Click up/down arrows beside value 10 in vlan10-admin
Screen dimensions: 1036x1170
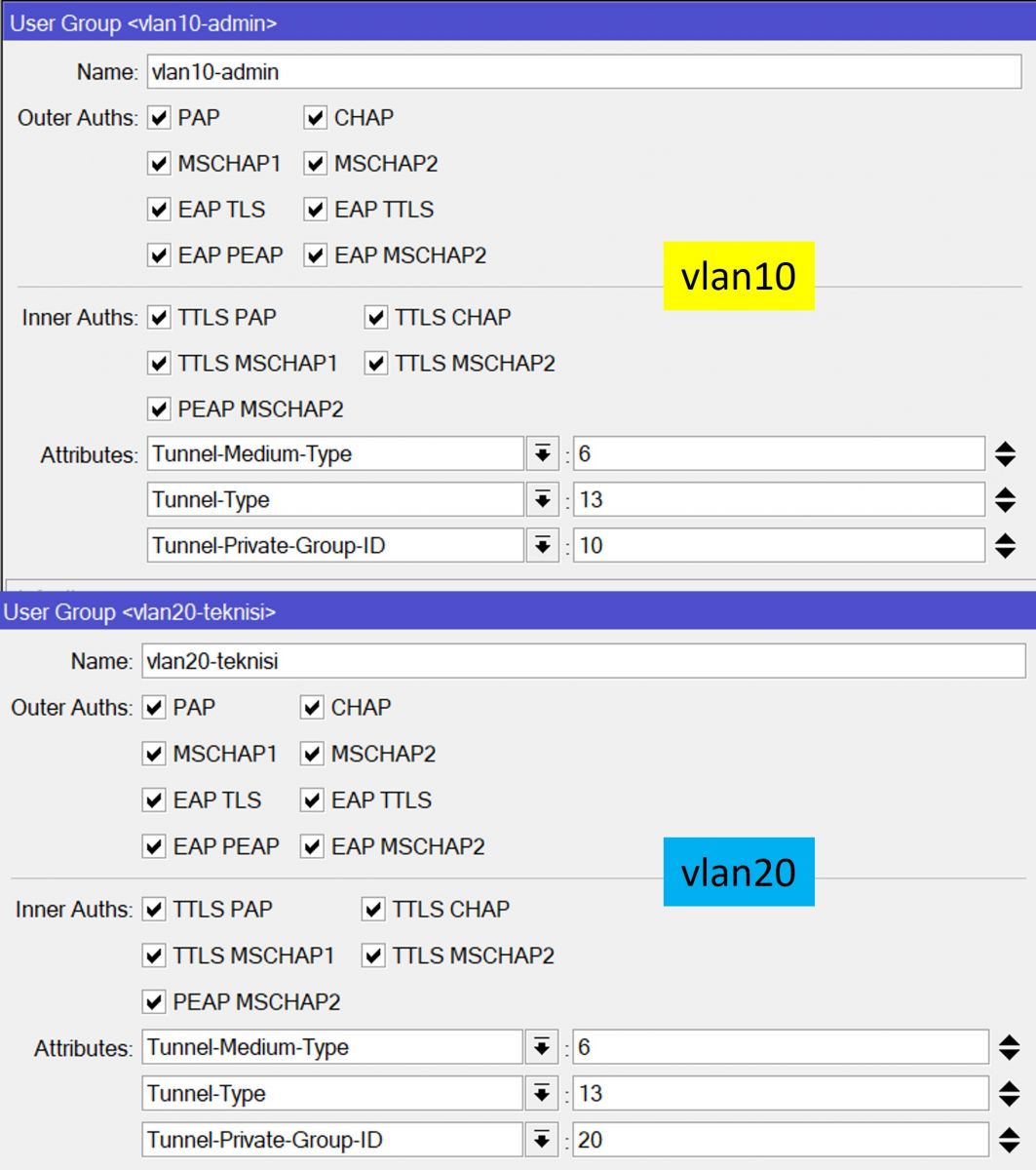pyautogui.click(x=1005, y=546)
